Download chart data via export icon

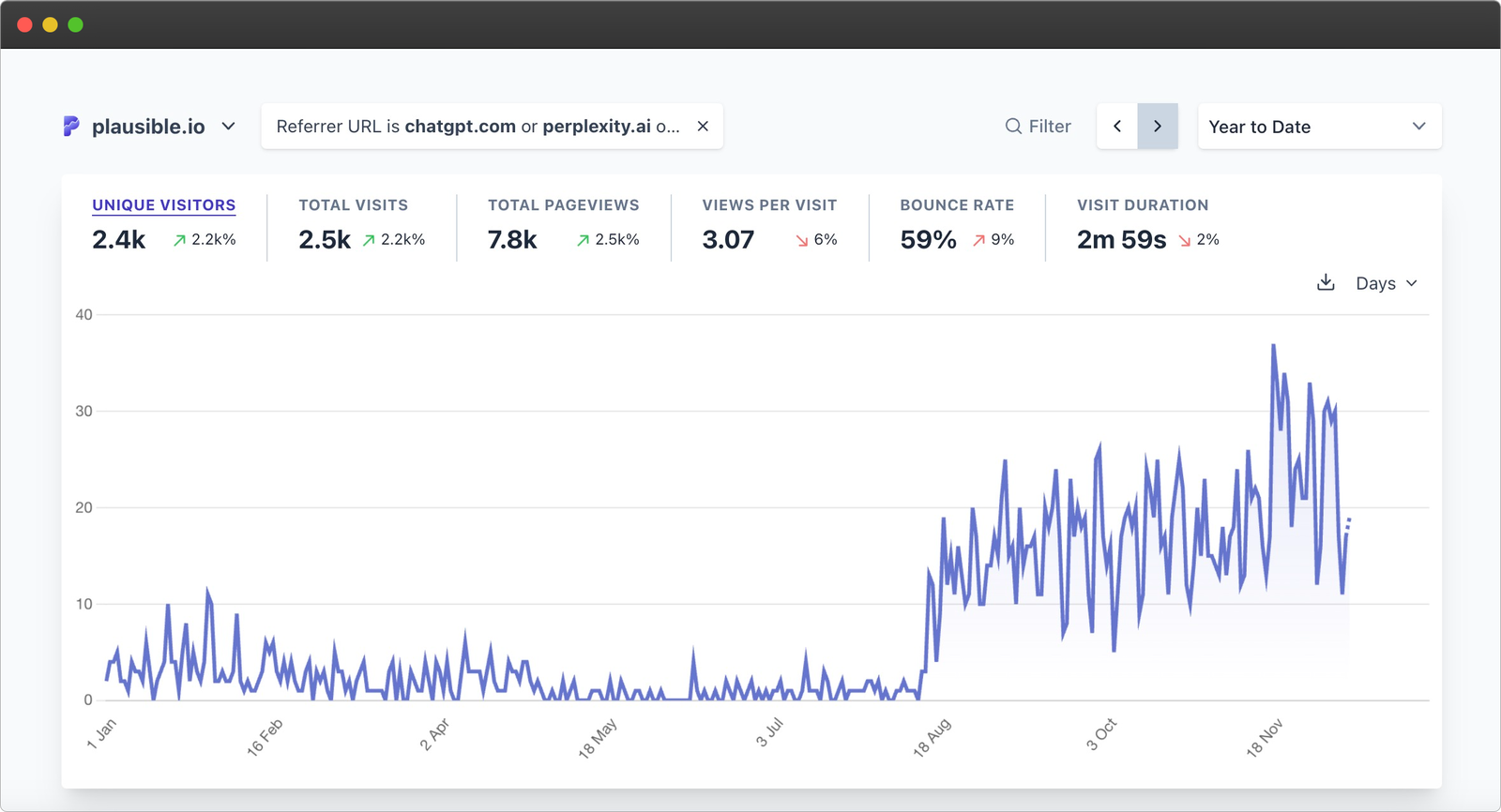coord(1326,283)
